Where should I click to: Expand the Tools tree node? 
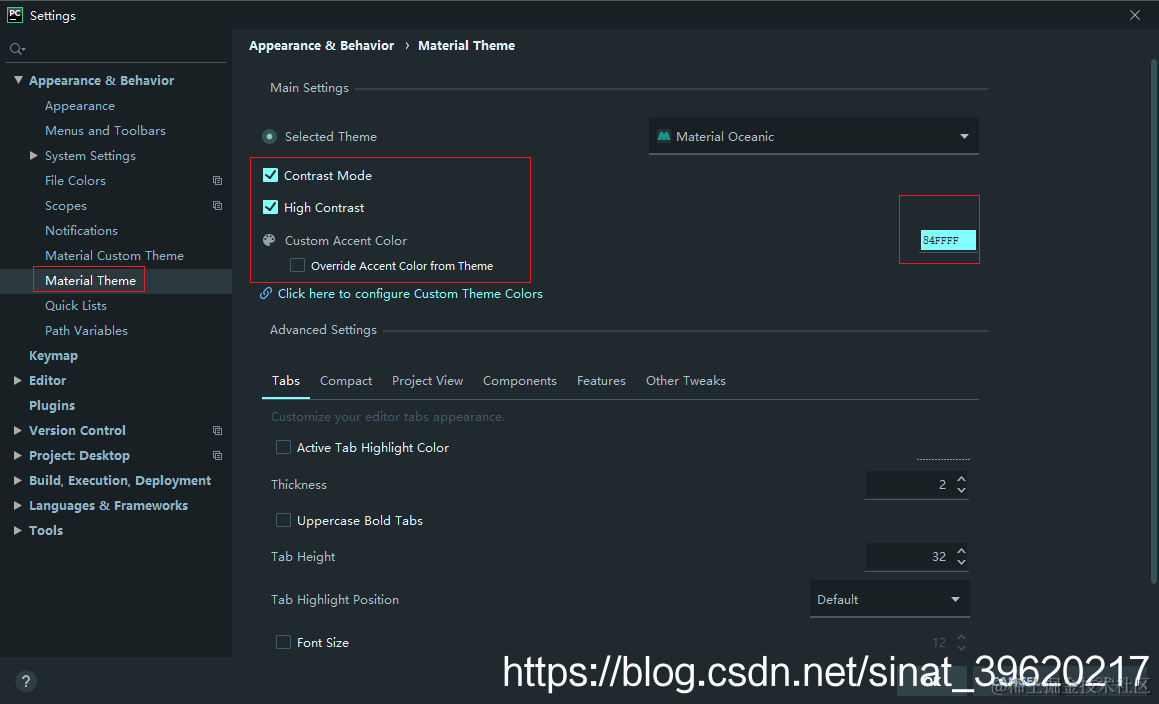coord(18,530)
